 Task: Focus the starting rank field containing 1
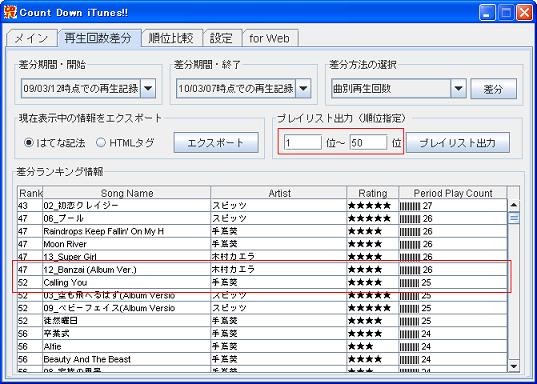click(303, 143)
